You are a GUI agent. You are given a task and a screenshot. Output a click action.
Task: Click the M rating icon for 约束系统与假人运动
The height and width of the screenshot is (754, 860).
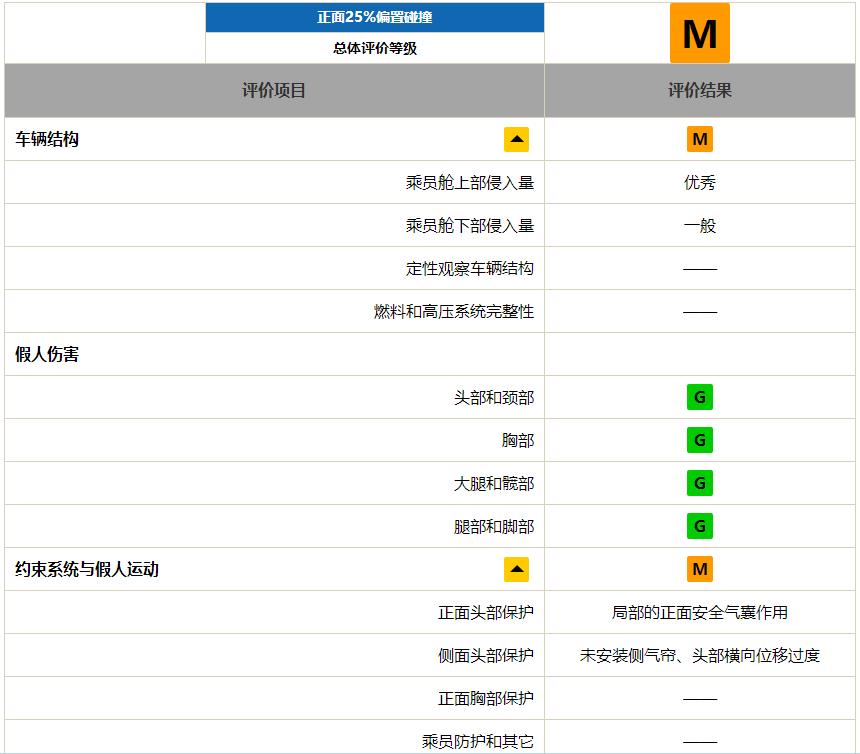[x=699, y=569]
